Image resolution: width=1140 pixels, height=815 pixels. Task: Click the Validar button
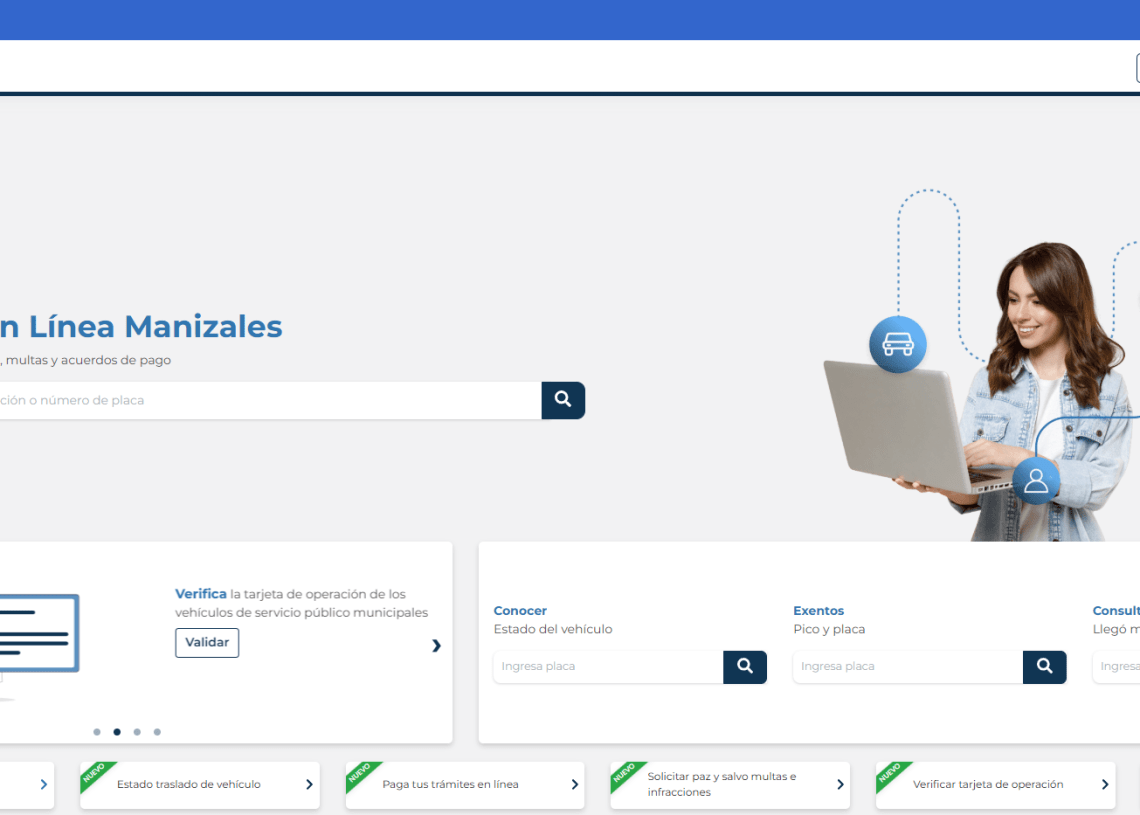(207, 643)
